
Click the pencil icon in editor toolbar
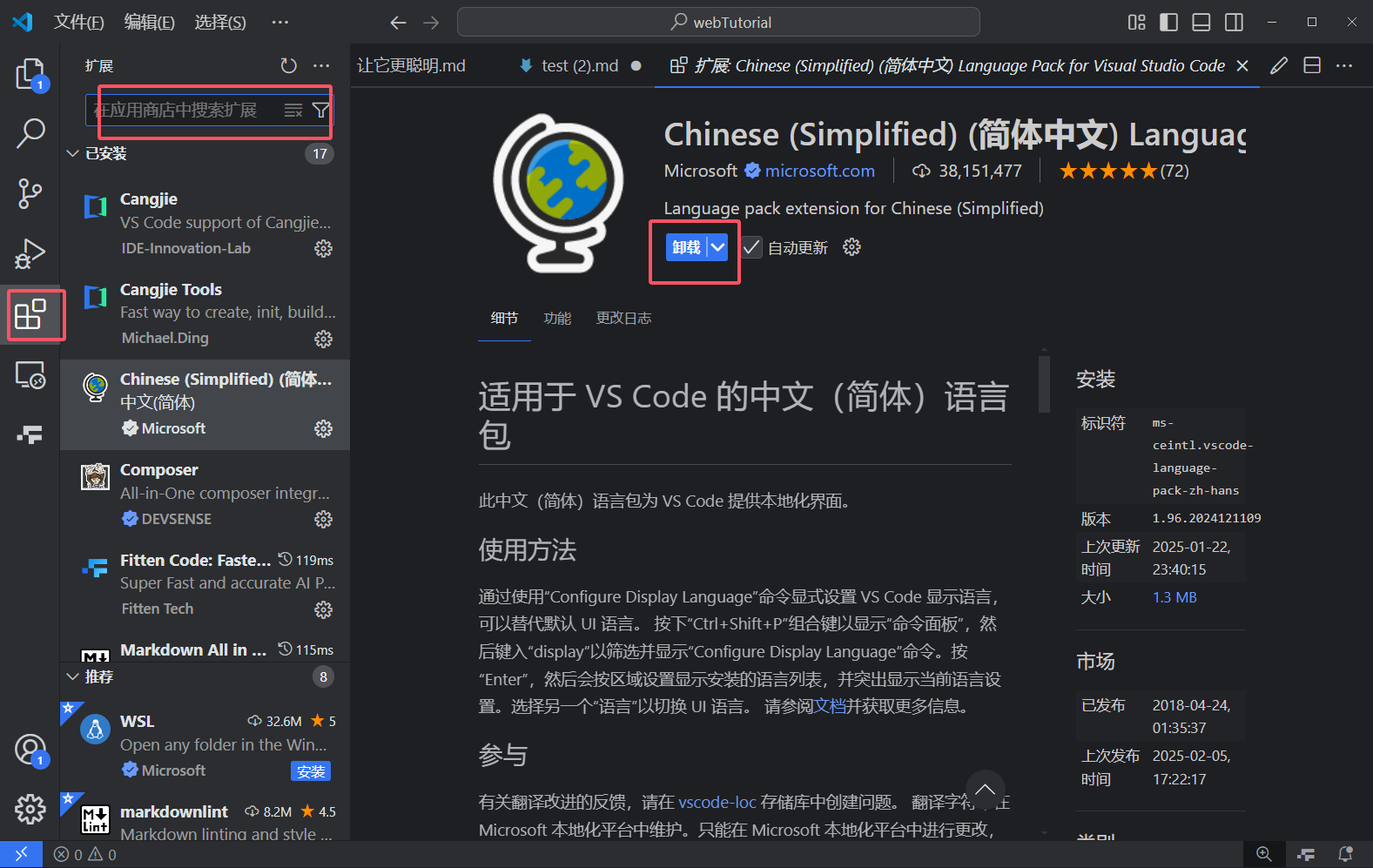tap(1279, 65)
